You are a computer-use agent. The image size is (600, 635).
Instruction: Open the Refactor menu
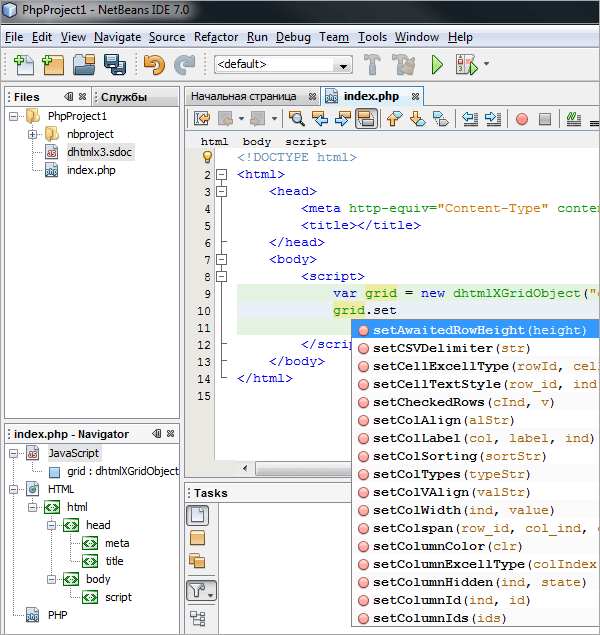click(216, 37)
